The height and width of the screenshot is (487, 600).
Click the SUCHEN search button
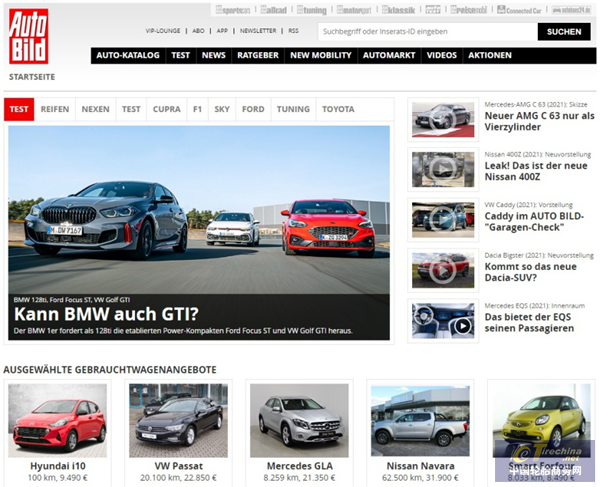pos(564,31)
